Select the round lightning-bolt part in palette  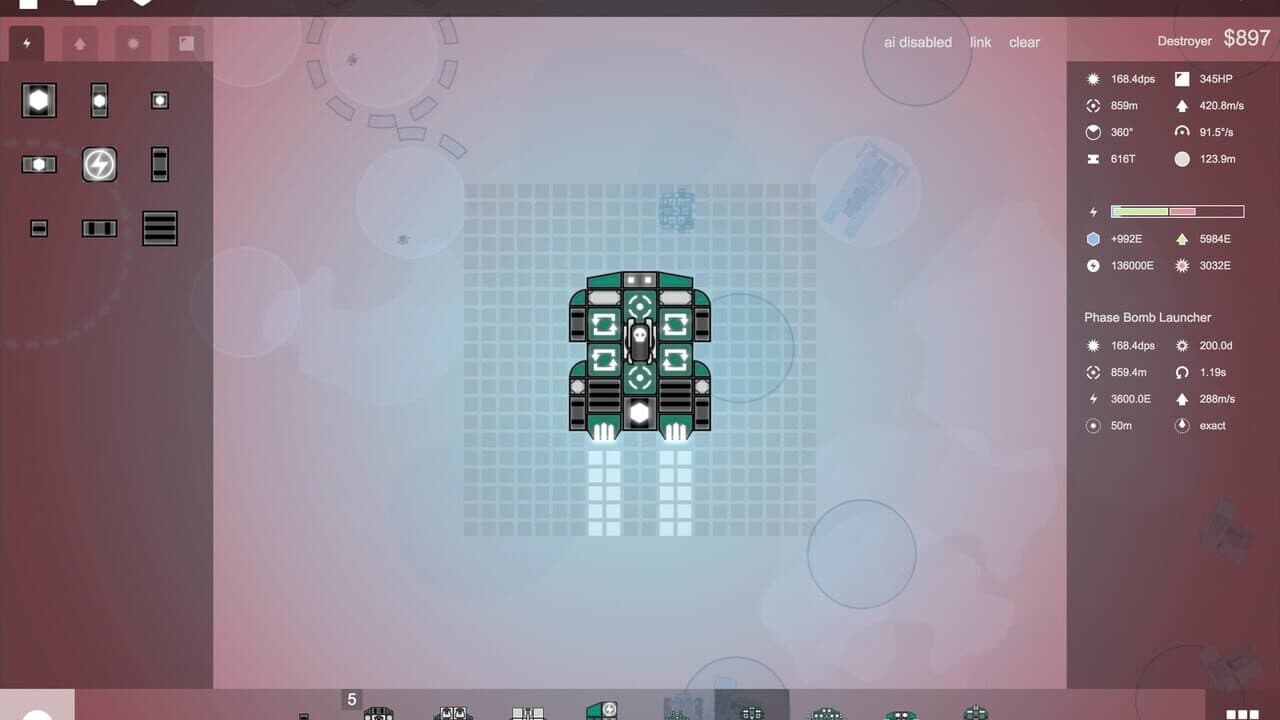click(99, 164)
